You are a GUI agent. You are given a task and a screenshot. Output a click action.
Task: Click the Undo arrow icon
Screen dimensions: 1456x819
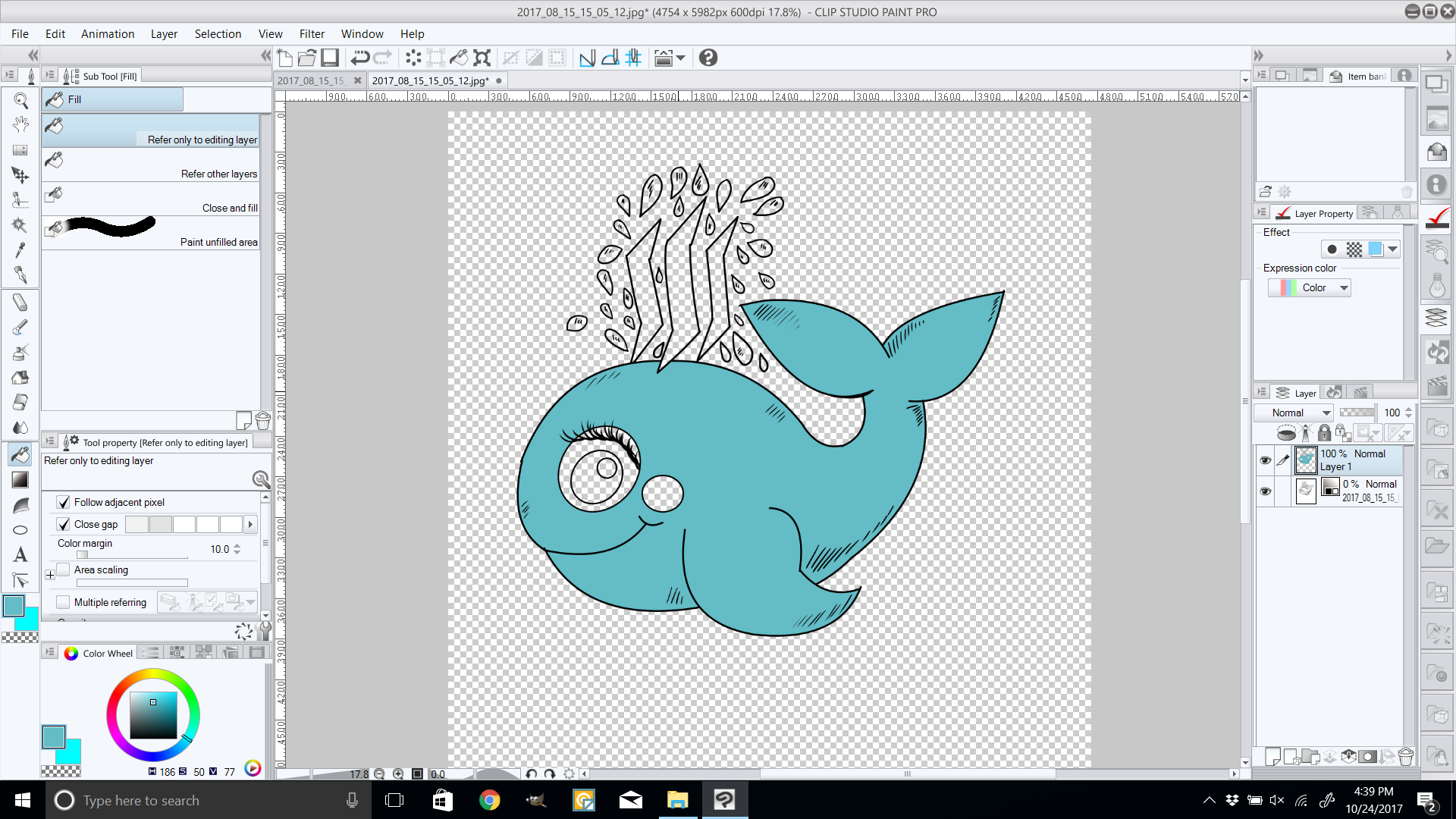(360, 58)
